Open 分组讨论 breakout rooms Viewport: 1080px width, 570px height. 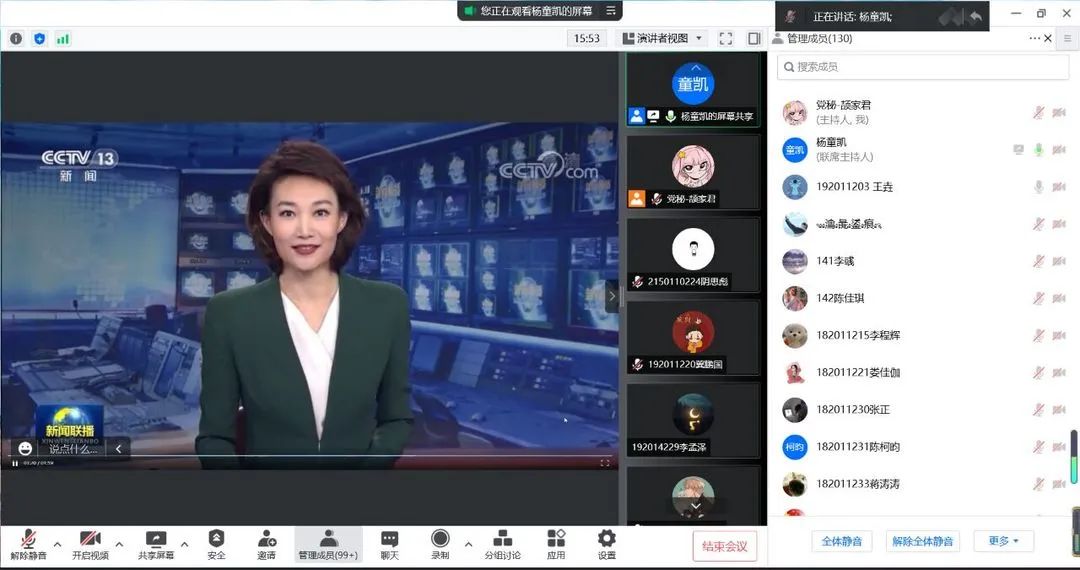(x=503, y=544)
